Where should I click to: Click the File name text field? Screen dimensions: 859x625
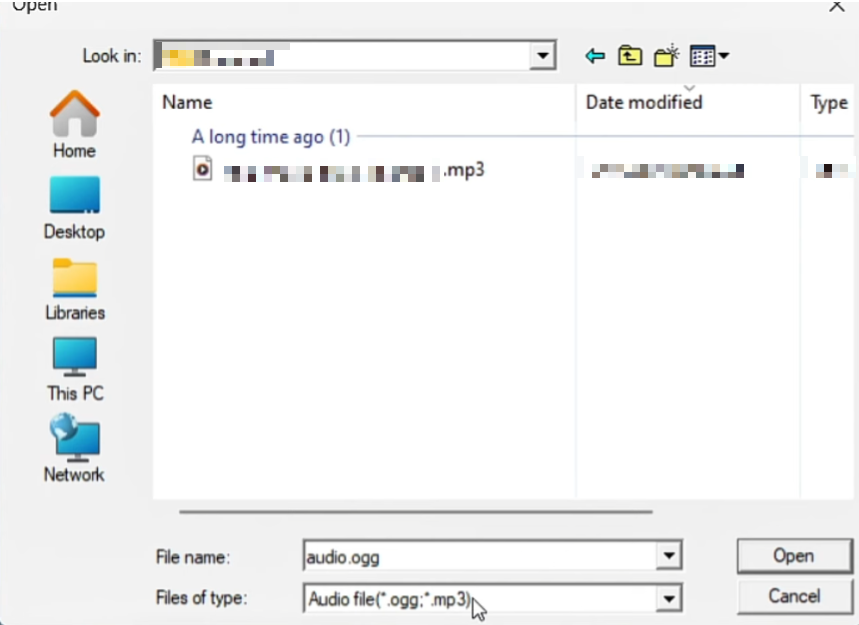tap(478, 556)
